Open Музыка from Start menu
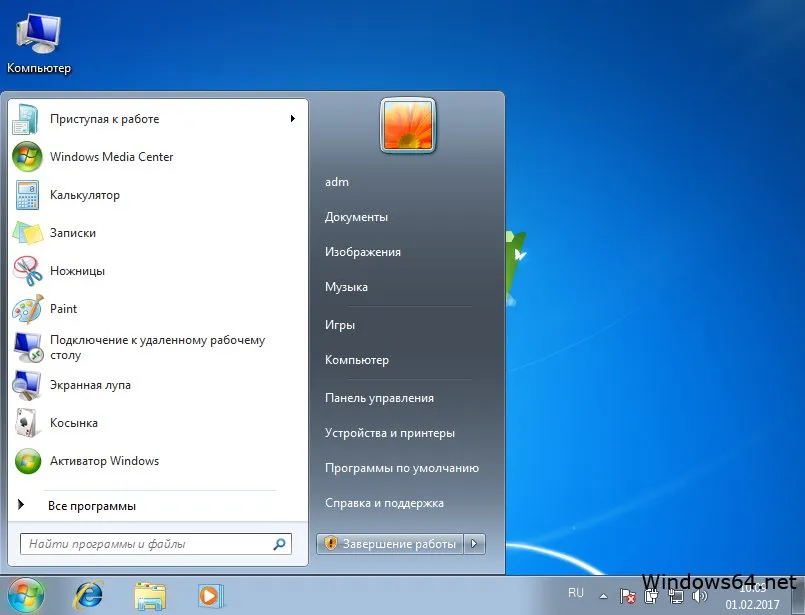Screen dimensions: 805x615 [x=347, y=287]
